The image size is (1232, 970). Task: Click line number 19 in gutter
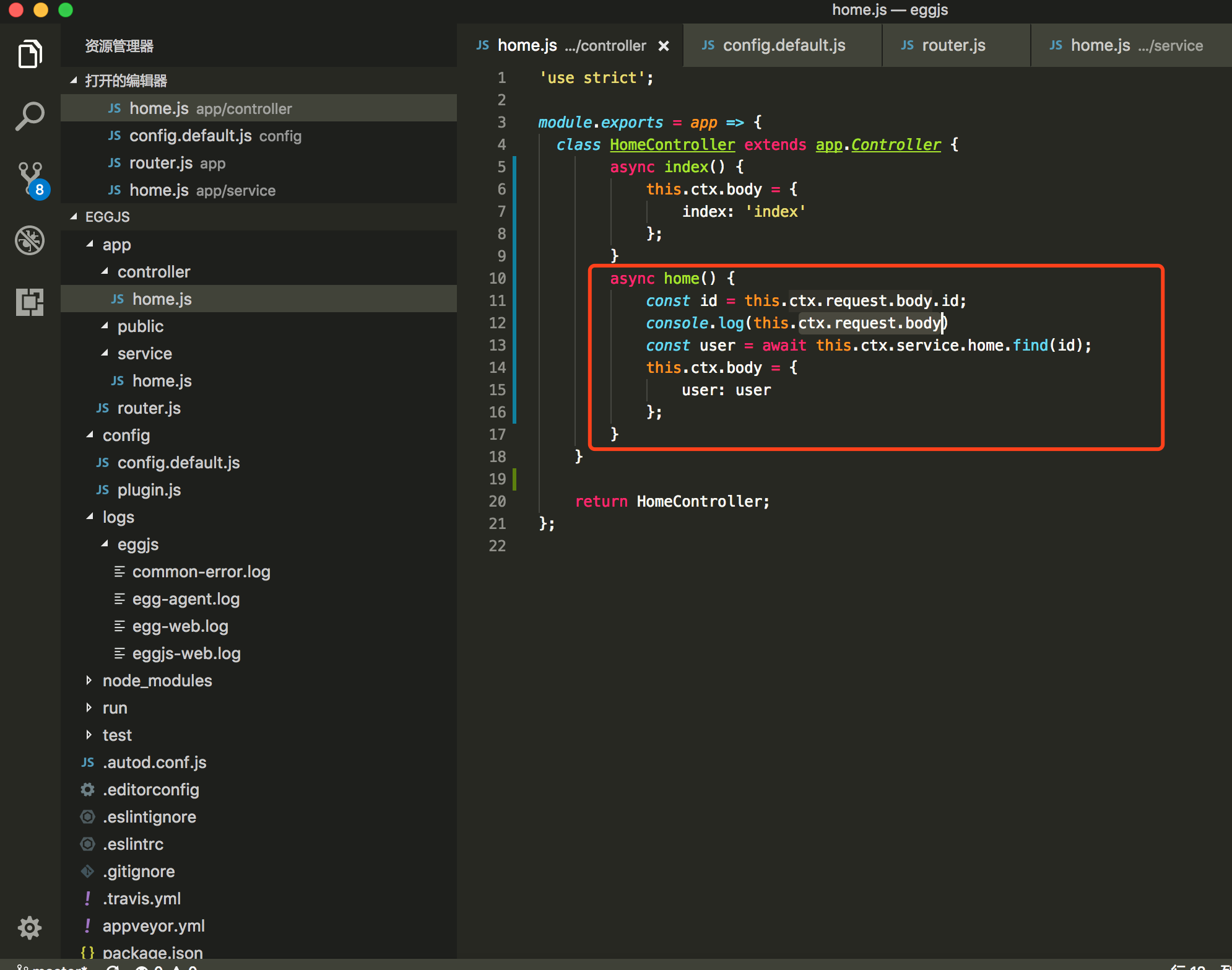(497, 479)
